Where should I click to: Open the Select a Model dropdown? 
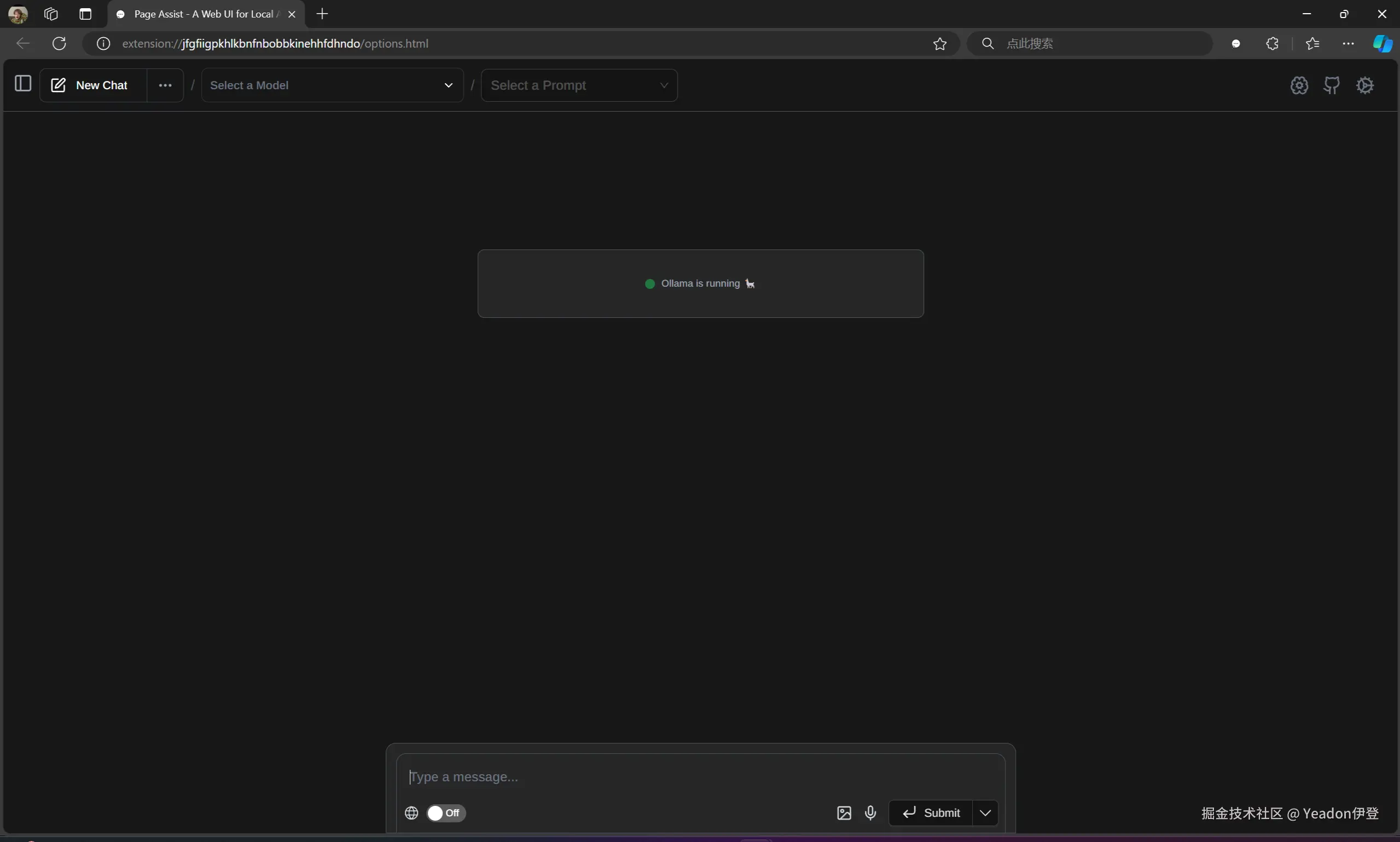[332, 85]
